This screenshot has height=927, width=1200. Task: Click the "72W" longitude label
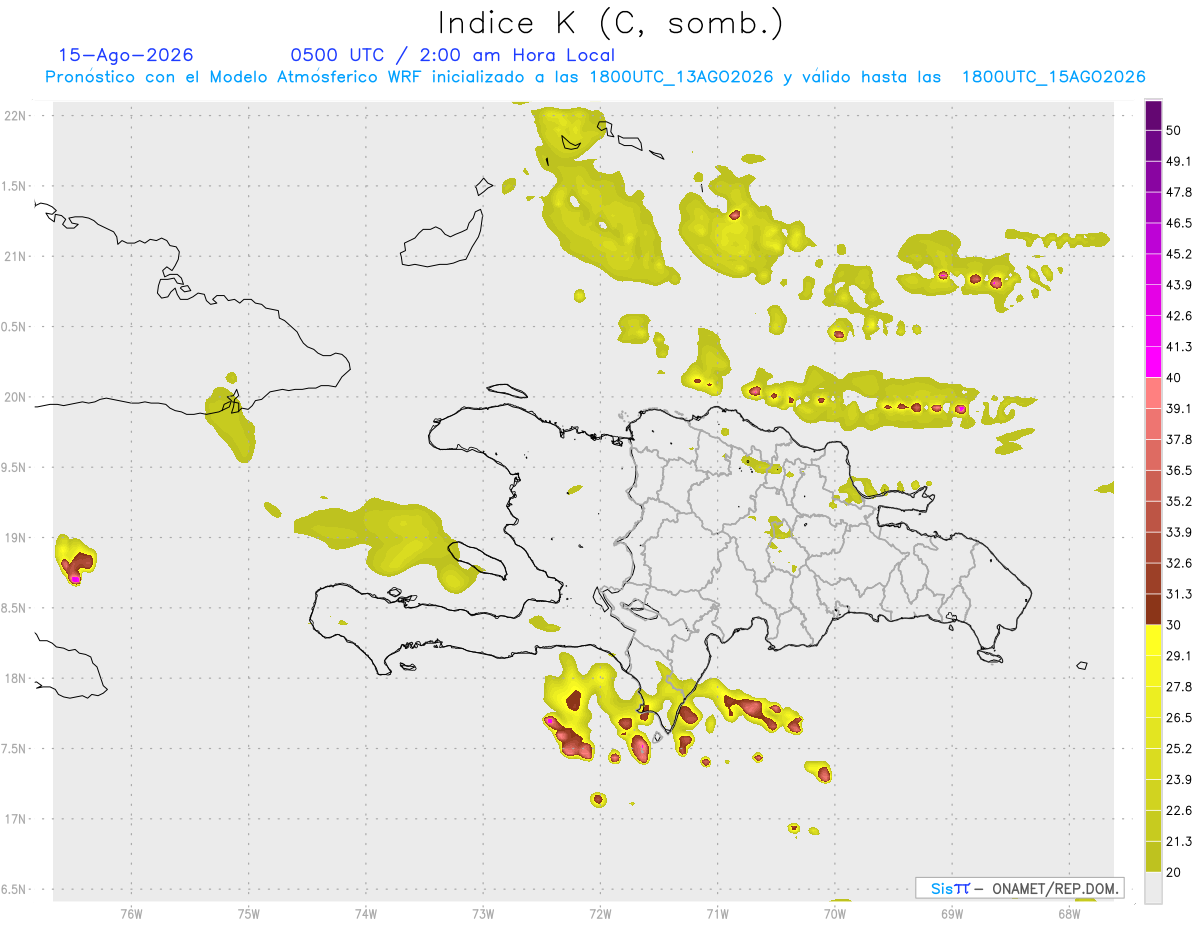(601, 914)
